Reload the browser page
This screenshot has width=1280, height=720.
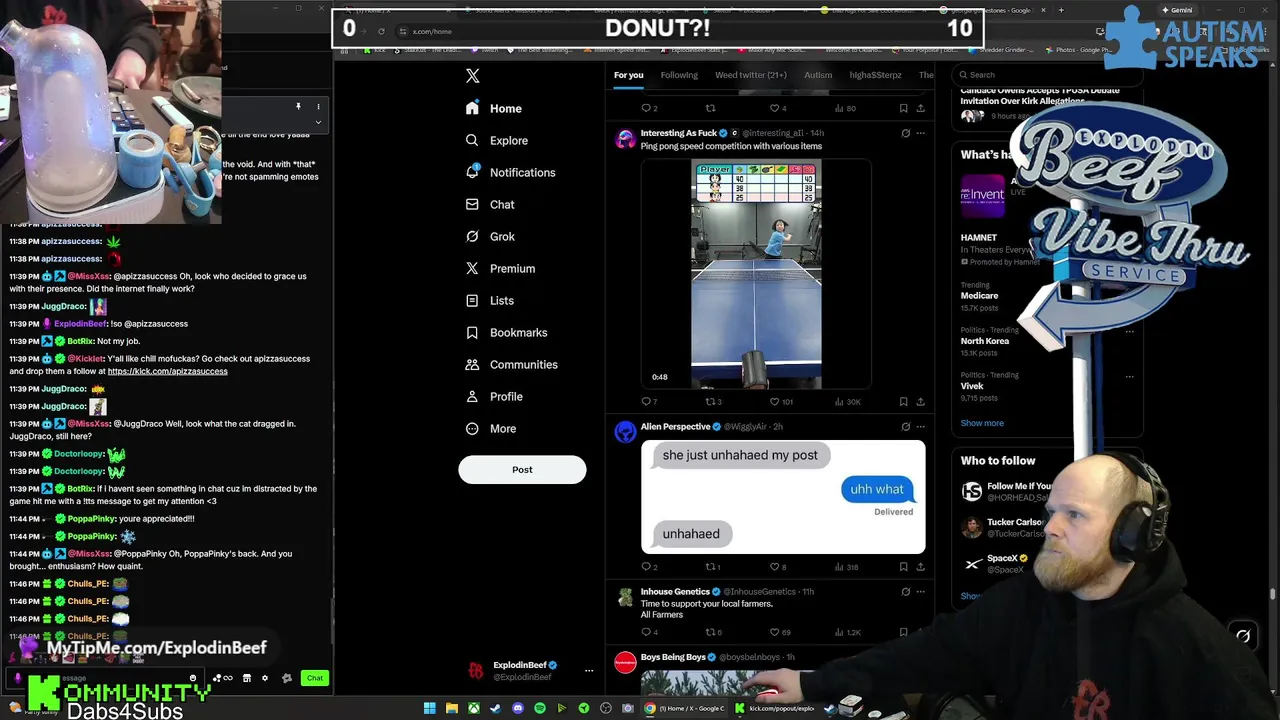tap(381, 31)
